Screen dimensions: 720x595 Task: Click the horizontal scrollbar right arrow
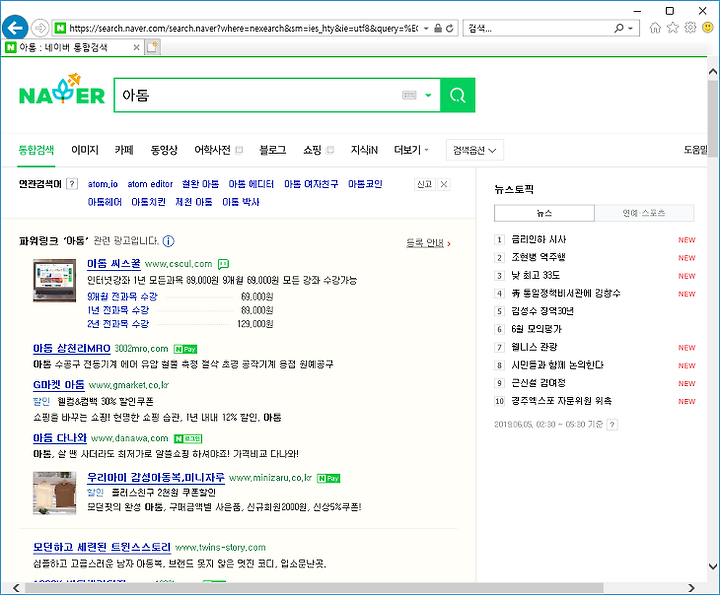pyautogui.click(x=692, y=588)
